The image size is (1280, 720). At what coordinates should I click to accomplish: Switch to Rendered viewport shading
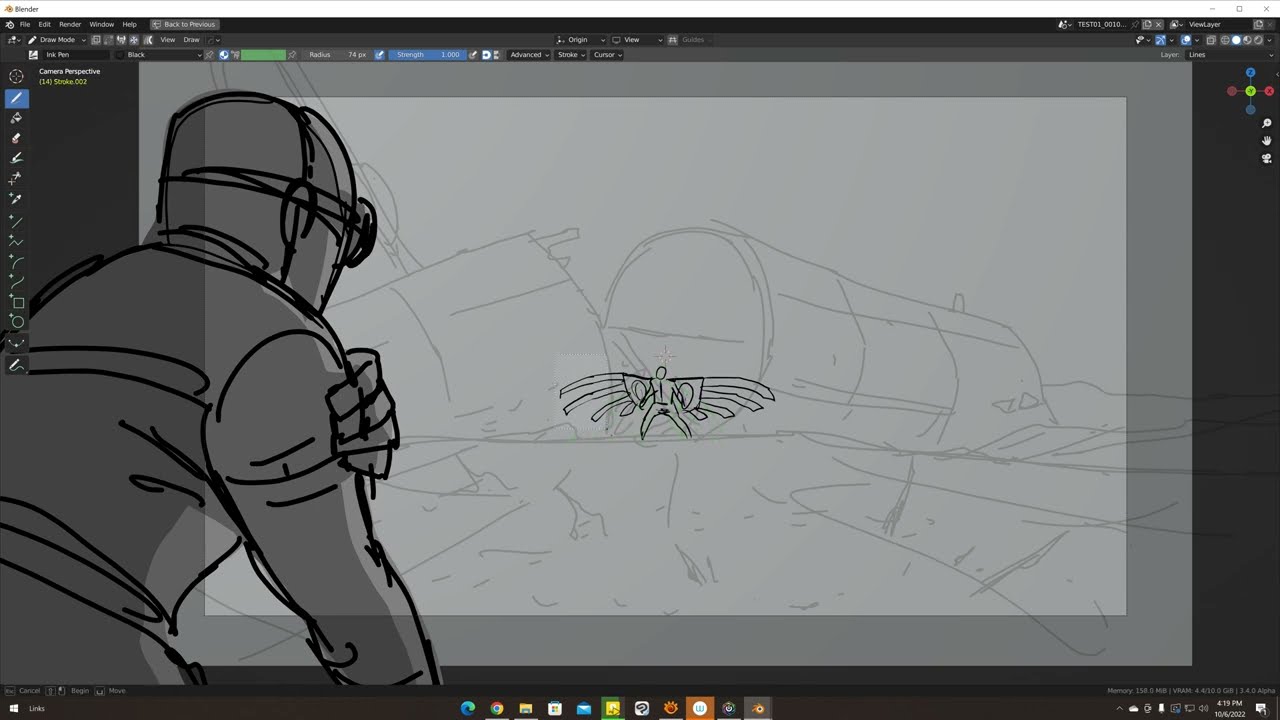(1257, 40)
